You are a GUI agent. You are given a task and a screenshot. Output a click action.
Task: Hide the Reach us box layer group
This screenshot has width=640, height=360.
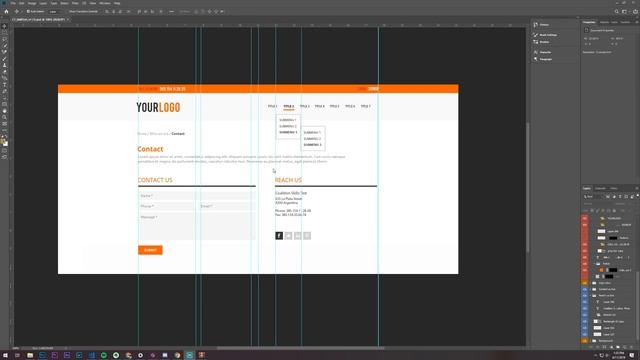[585, 296]
